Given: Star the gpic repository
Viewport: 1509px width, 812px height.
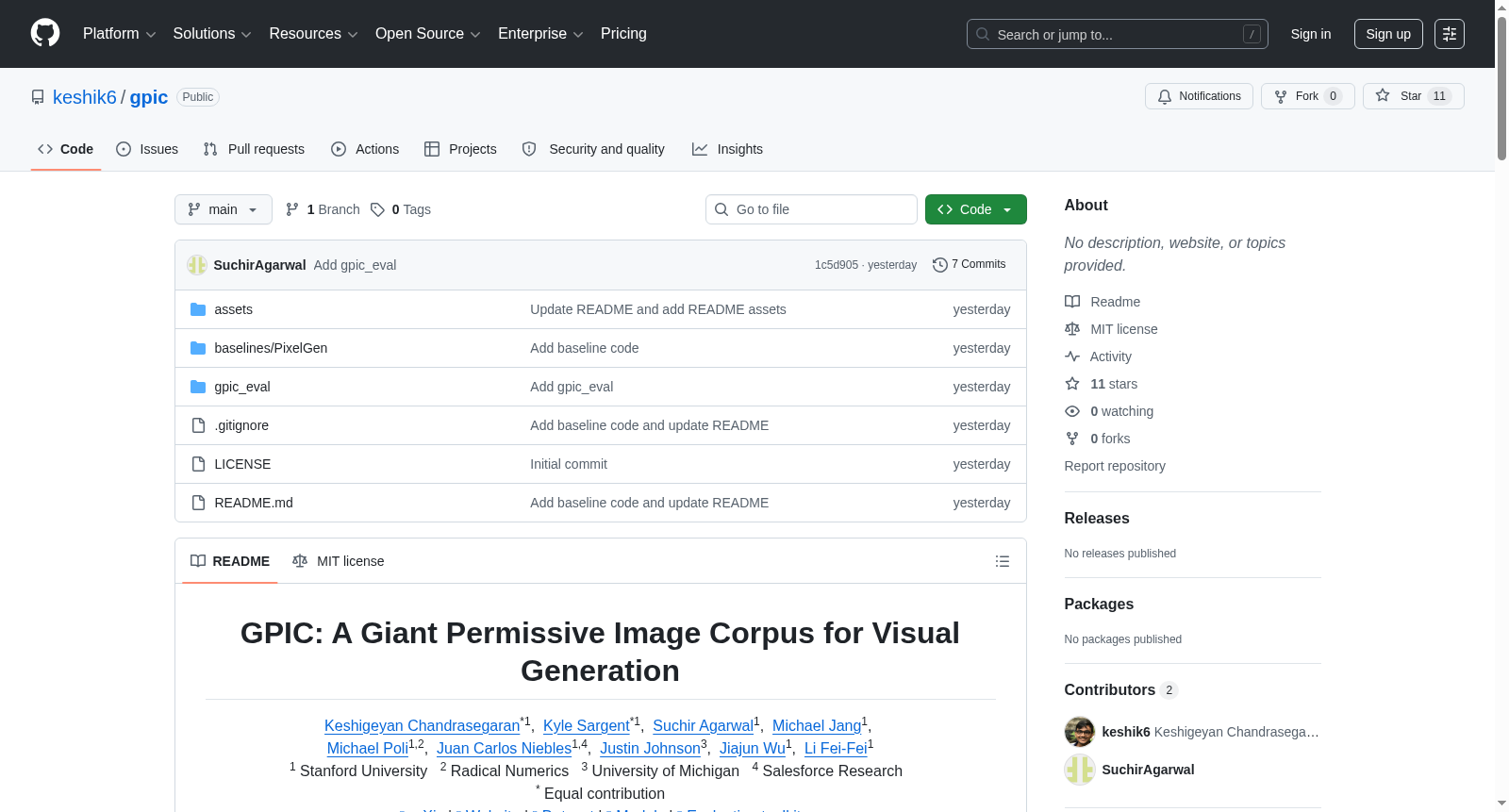Looking at the screenshot, I should pyautogui.click(x=1413, y=96).
